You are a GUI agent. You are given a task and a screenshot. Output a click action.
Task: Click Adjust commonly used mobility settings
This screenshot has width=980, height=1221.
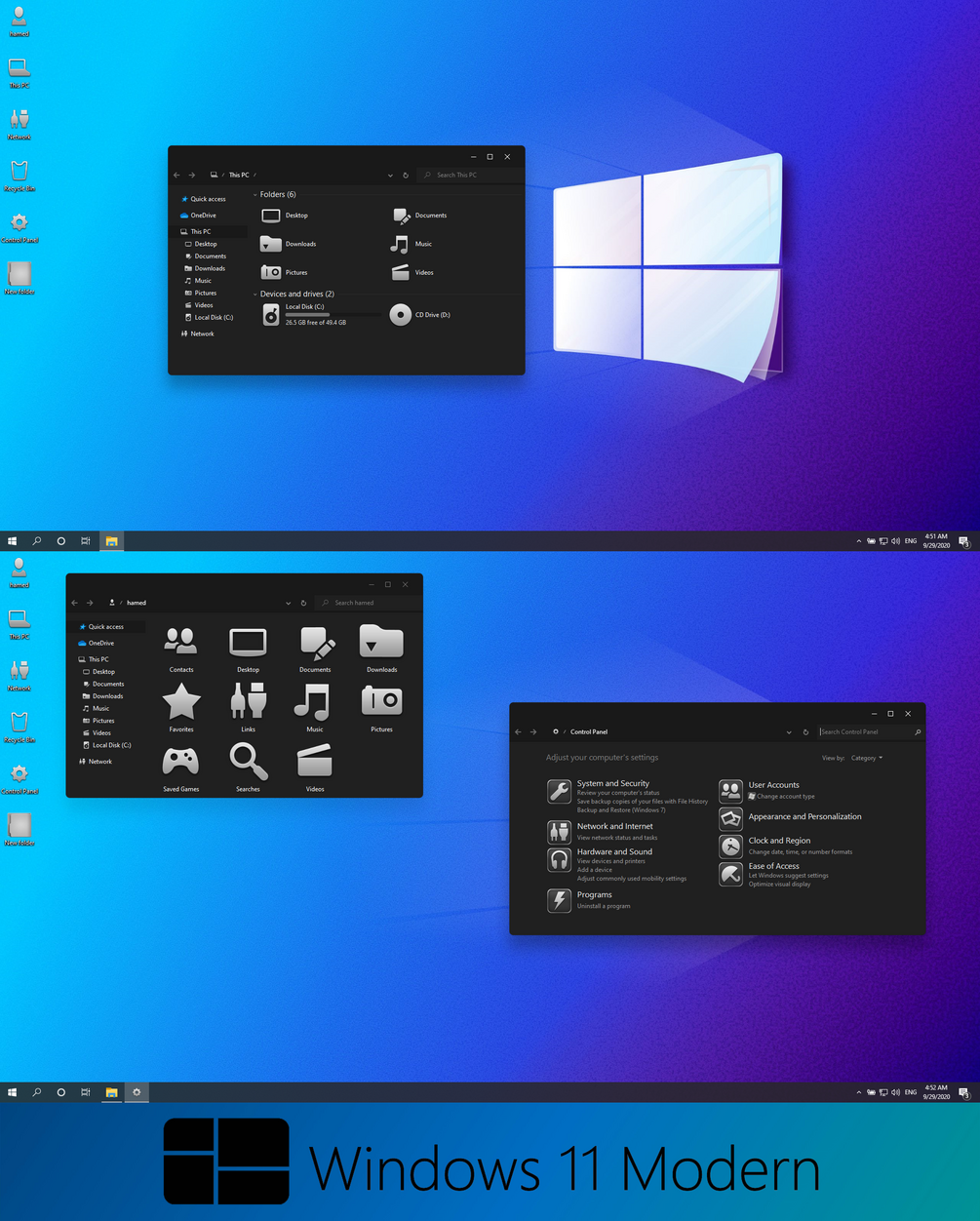tap(632, 879)
